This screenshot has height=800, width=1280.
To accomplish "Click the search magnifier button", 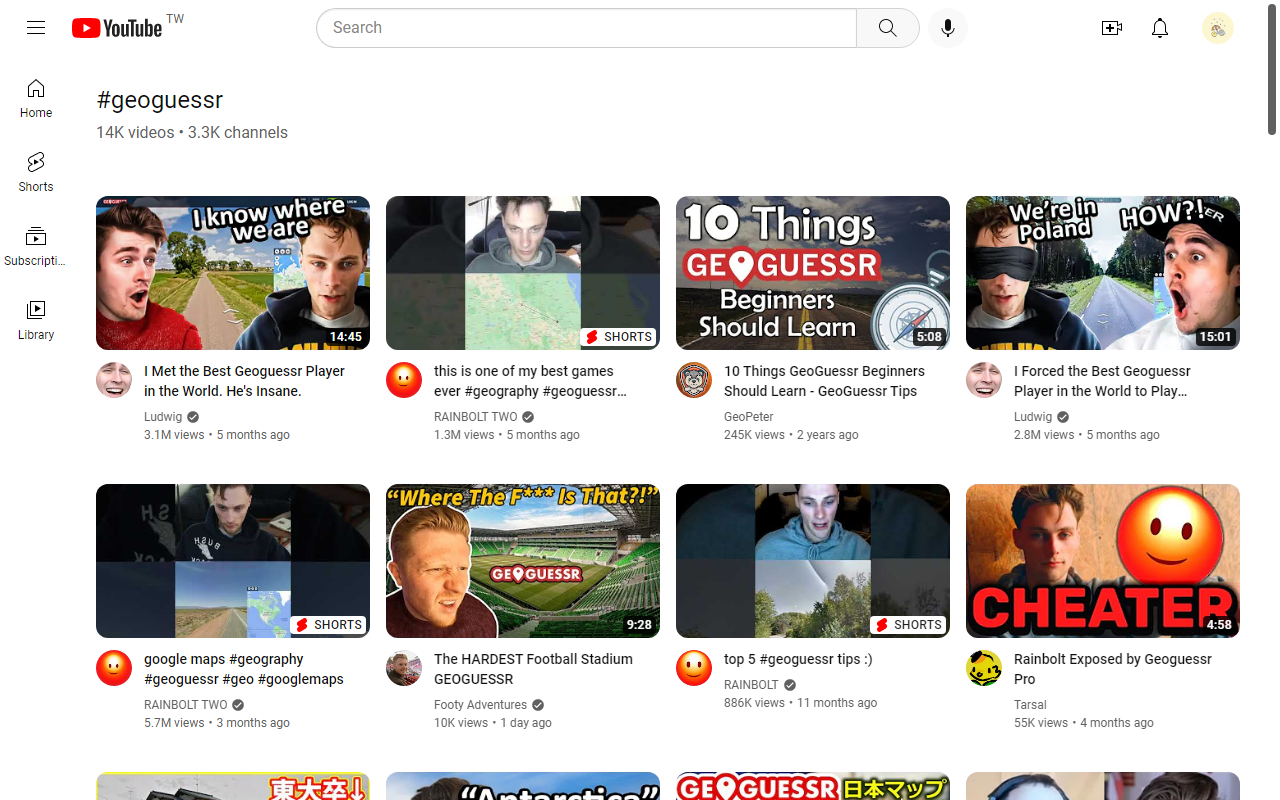I will pos(888,28).
